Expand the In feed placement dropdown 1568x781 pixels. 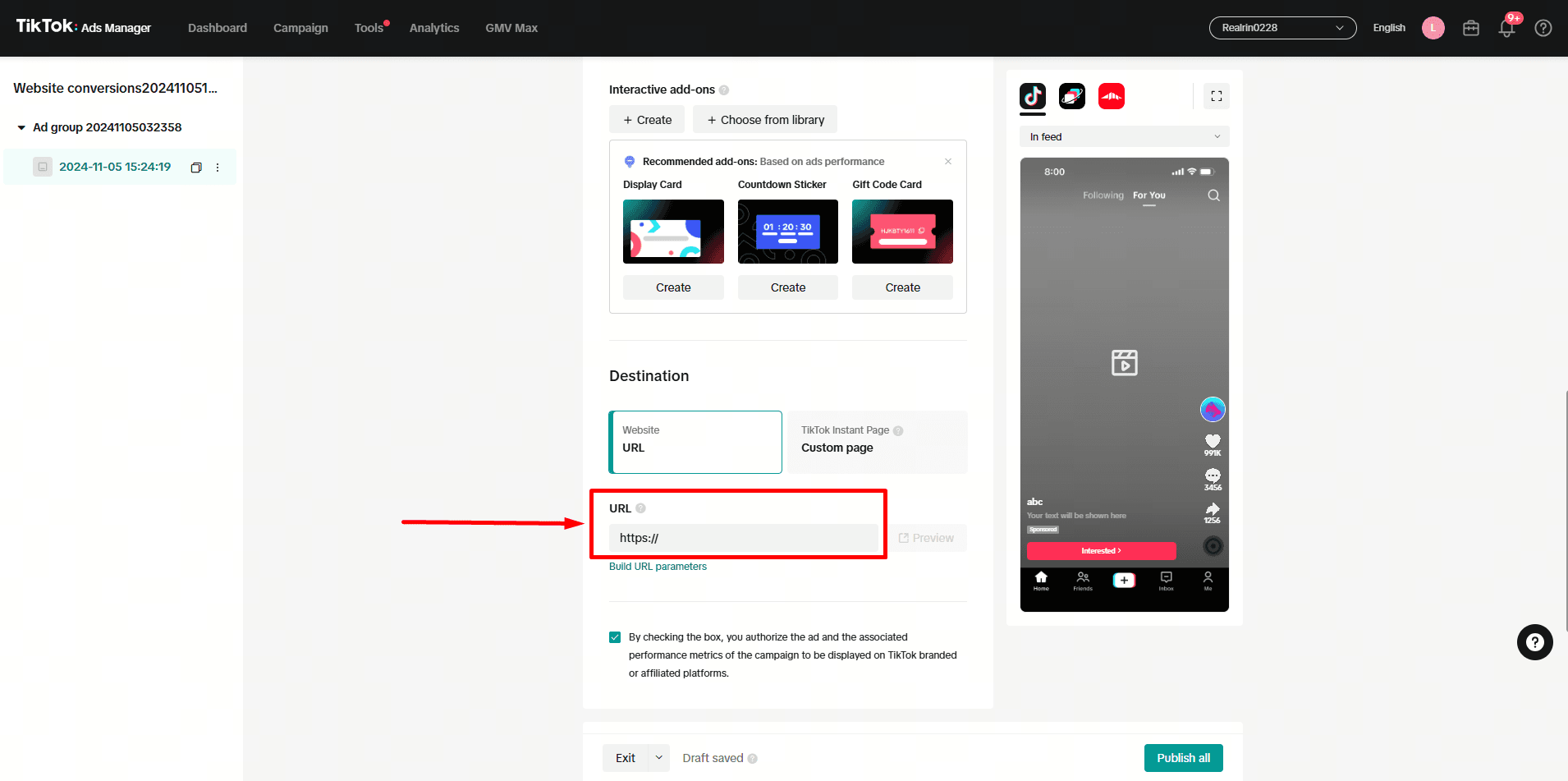(x=1124, y=137)
